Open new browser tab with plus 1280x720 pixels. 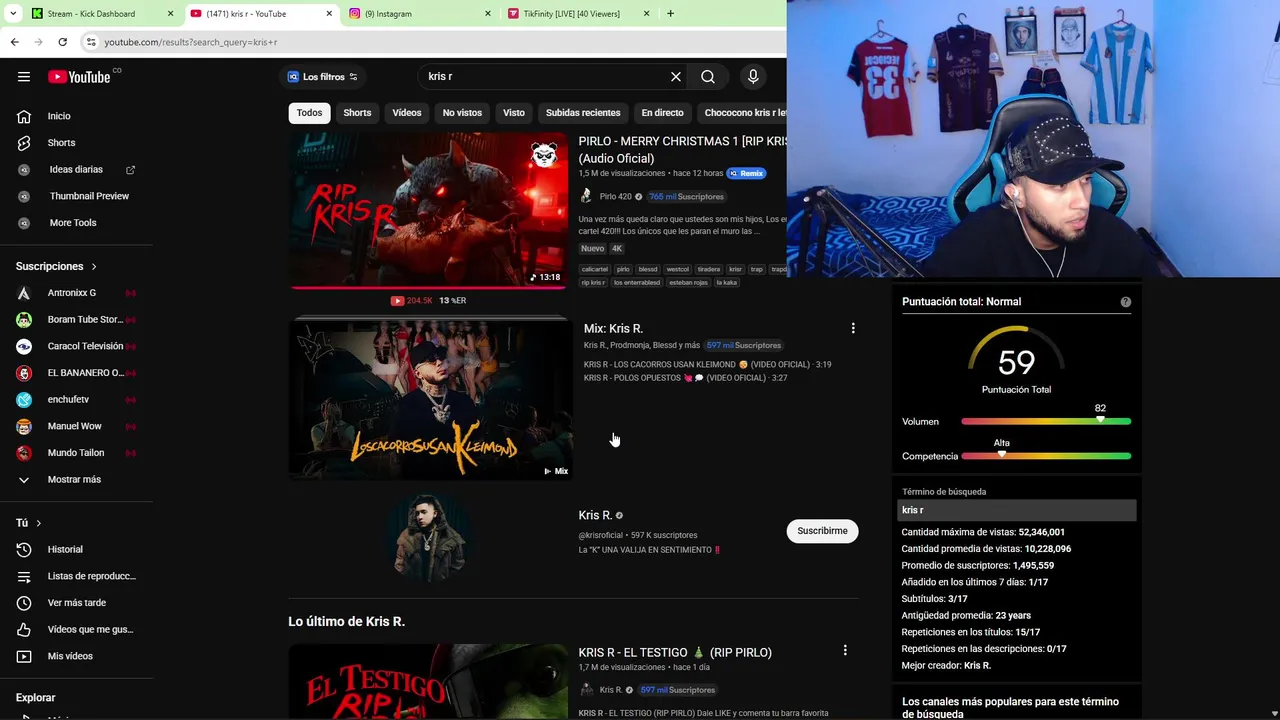pyautogui.click(x=670, y=14)
